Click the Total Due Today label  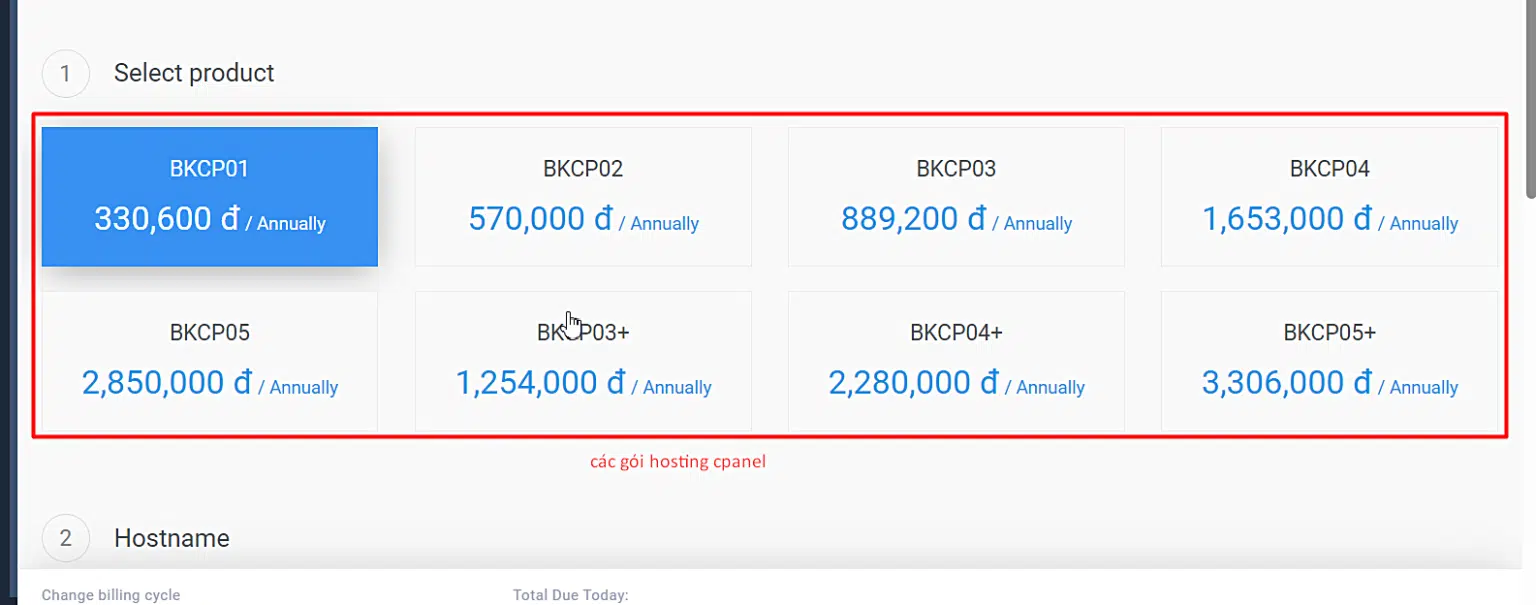[570, 595]
